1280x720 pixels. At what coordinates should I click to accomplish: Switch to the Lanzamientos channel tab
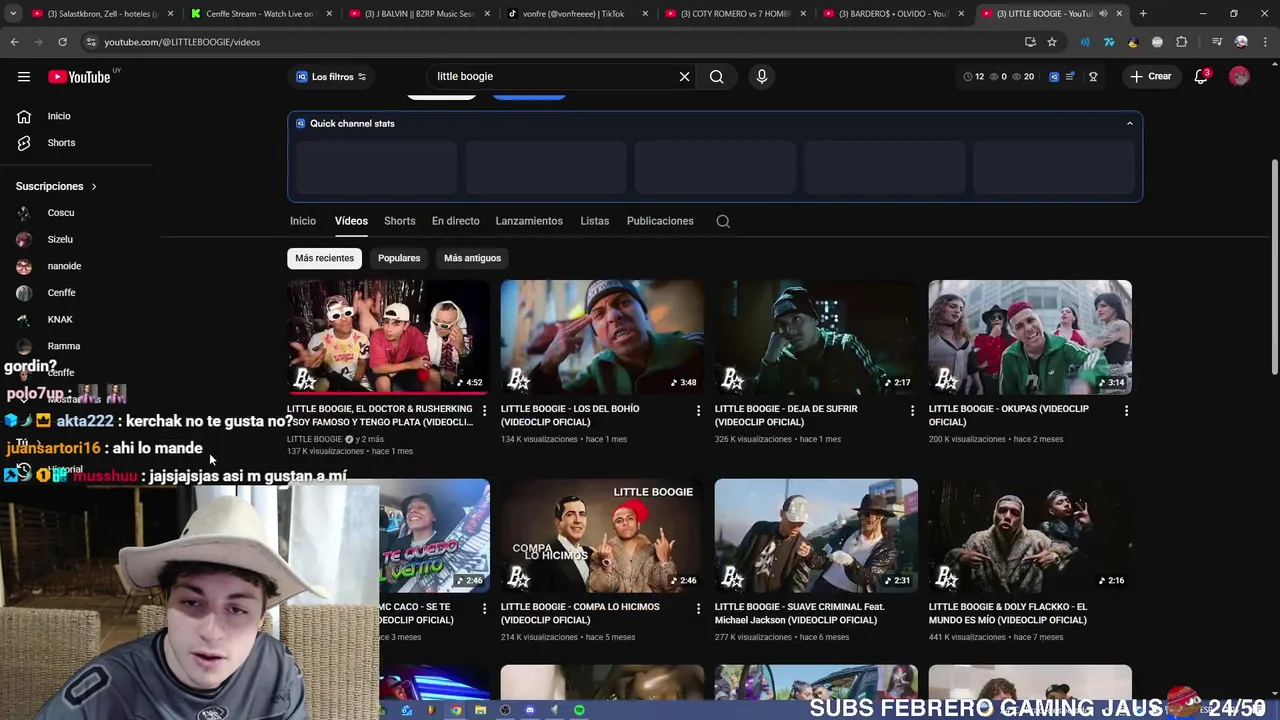click(529, 221)
